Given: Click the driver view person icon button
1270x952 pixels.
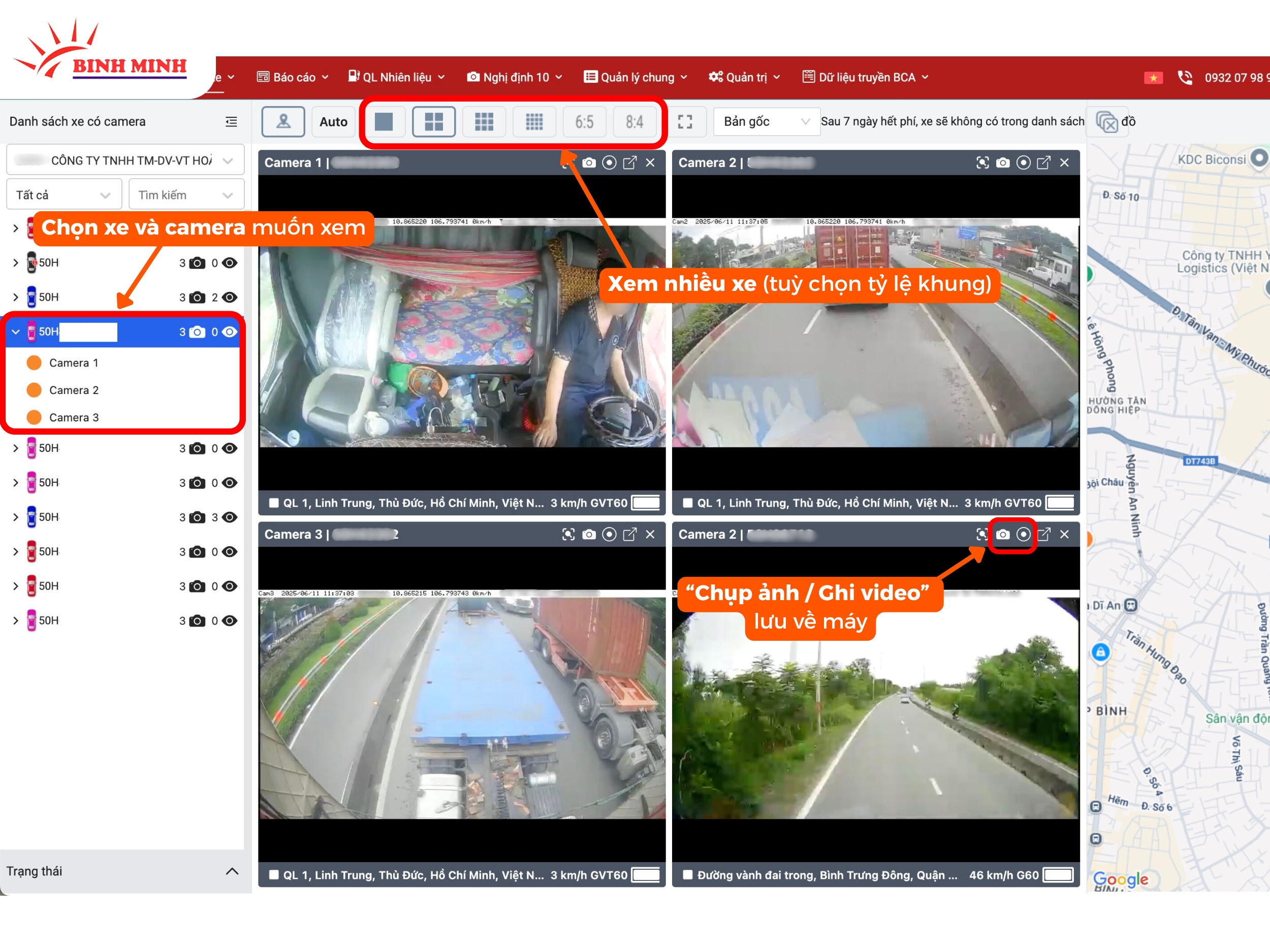Looking at the screenshot, I should click(283, 122).
